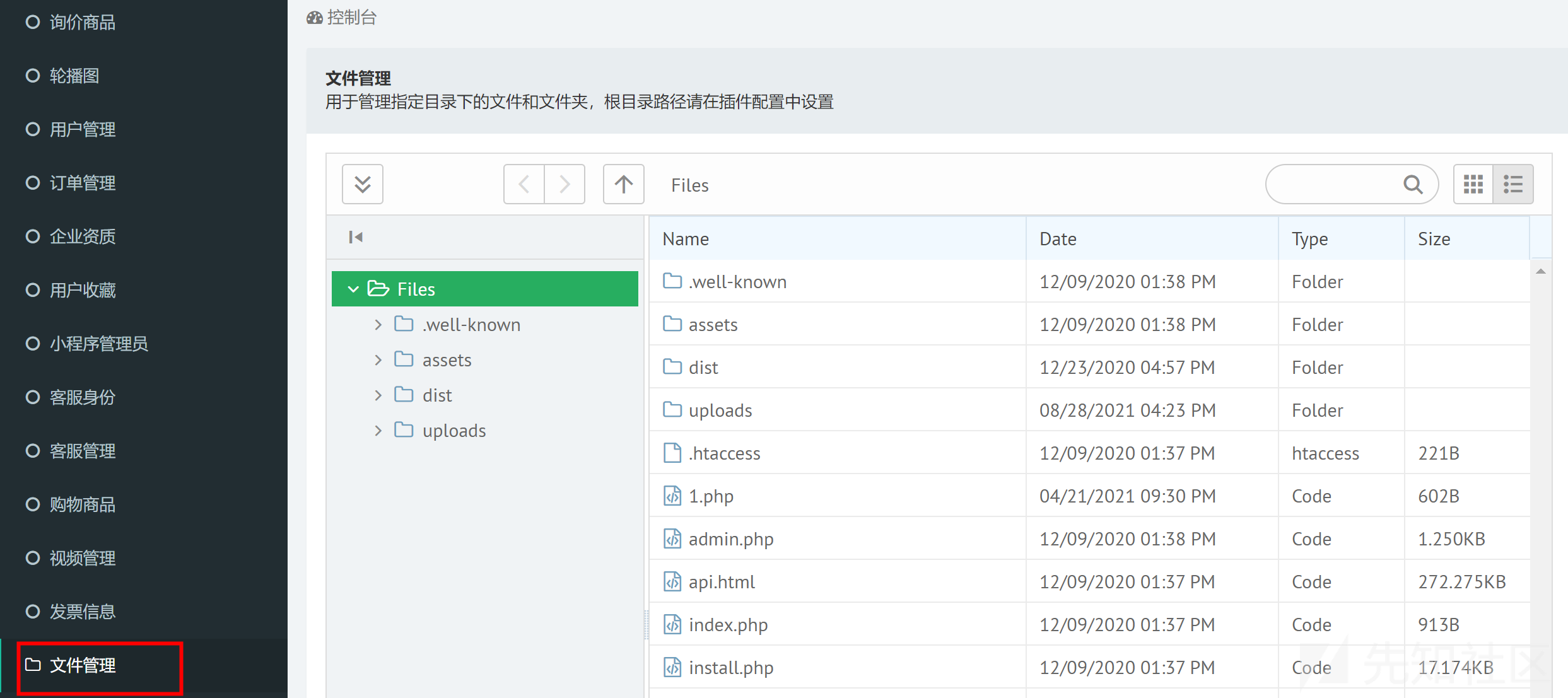Sort files by Date column header

coord(1058,239)
